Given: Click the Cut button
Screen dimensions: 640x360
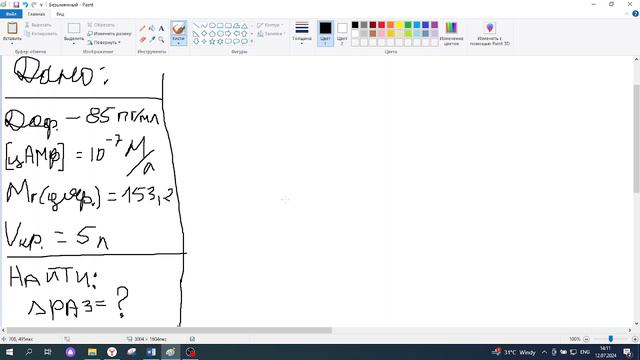Looking at the screenshot, I should pyautogui.click(x=38, y=25).
